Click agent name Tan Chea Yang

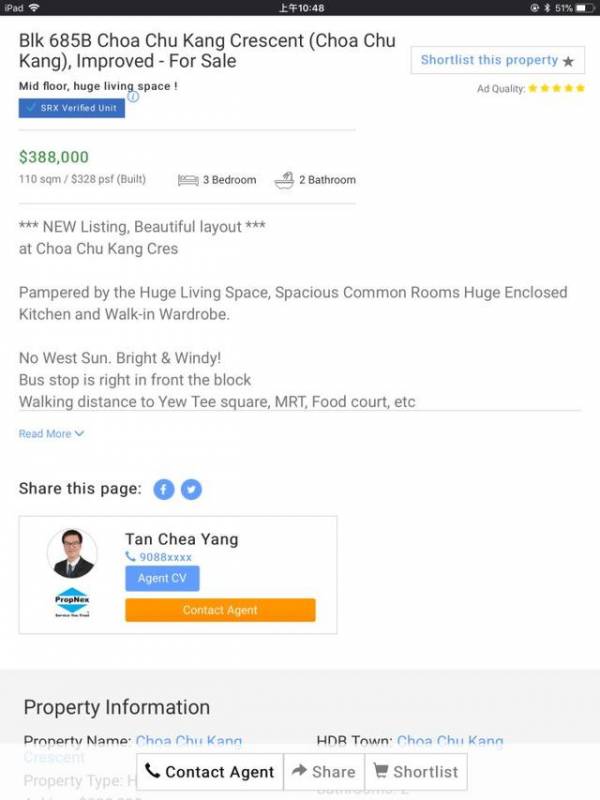(x=181, y=539)
